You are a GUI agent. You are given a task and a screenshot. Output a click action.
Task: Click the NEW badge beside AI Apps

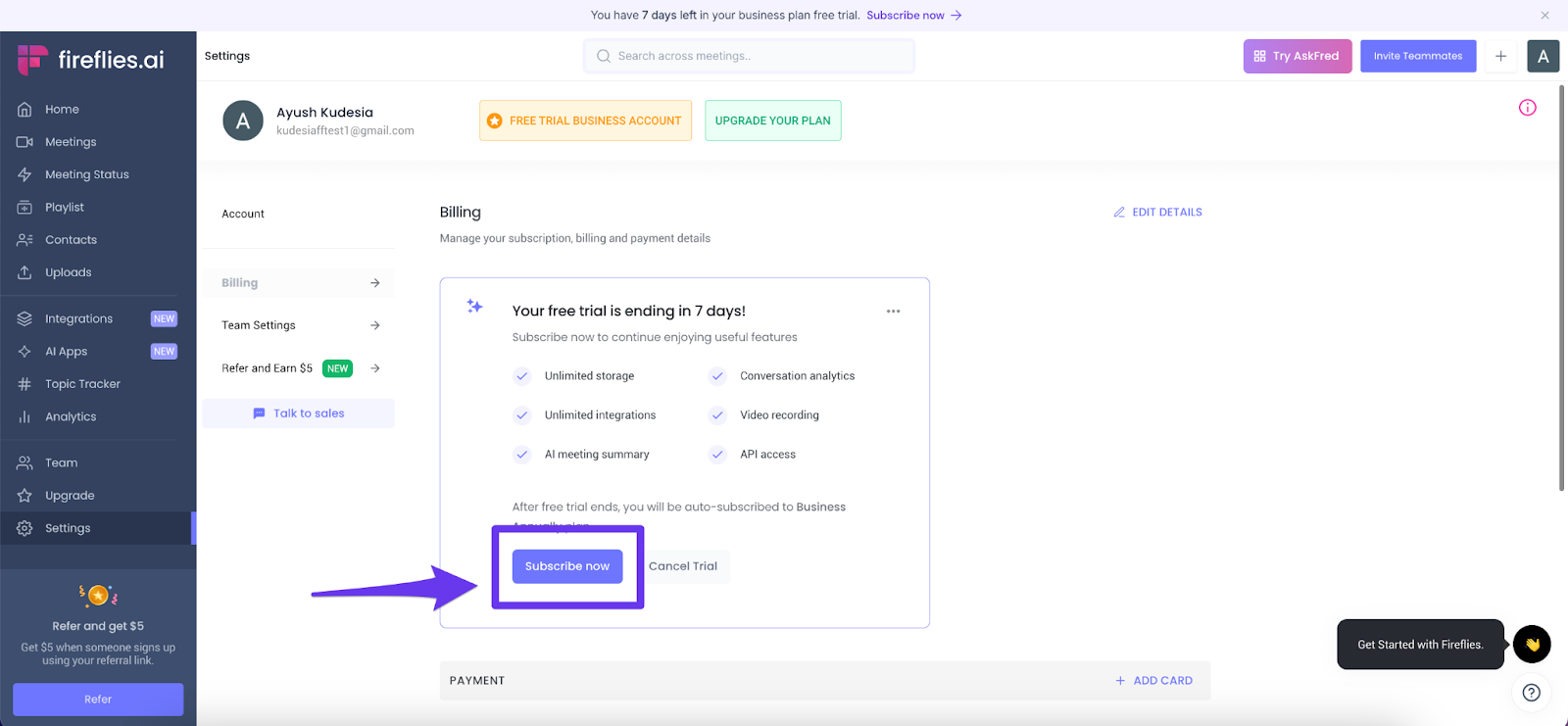pos(165,352)
